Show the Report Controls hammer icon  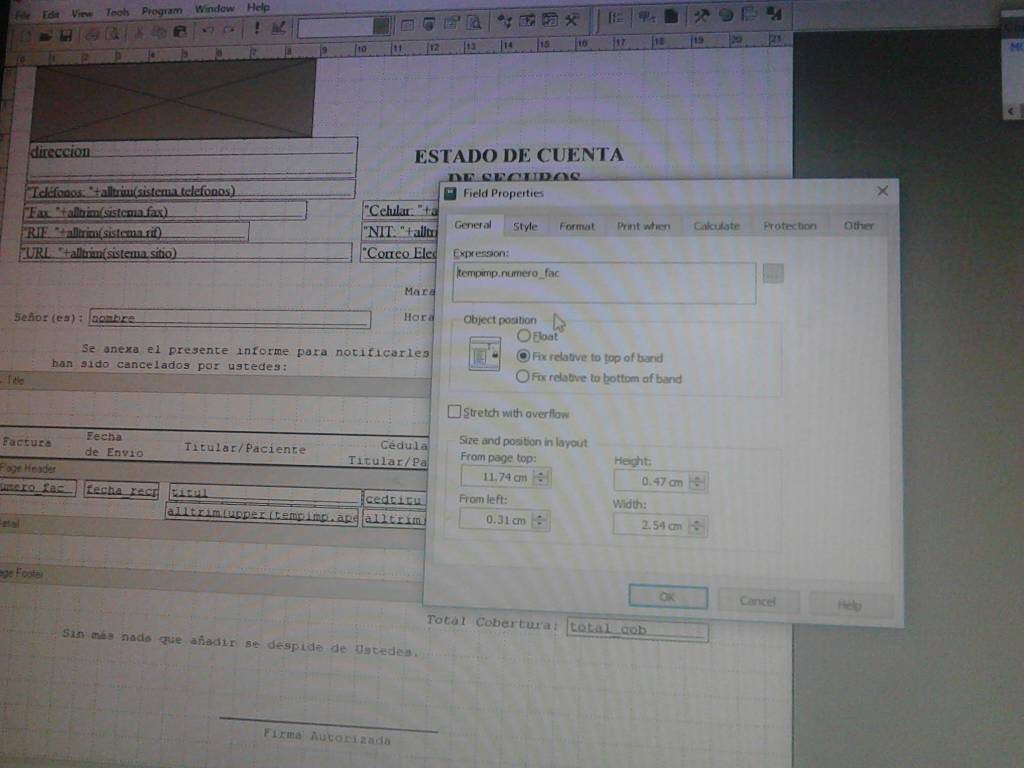[x=701, y=16]
